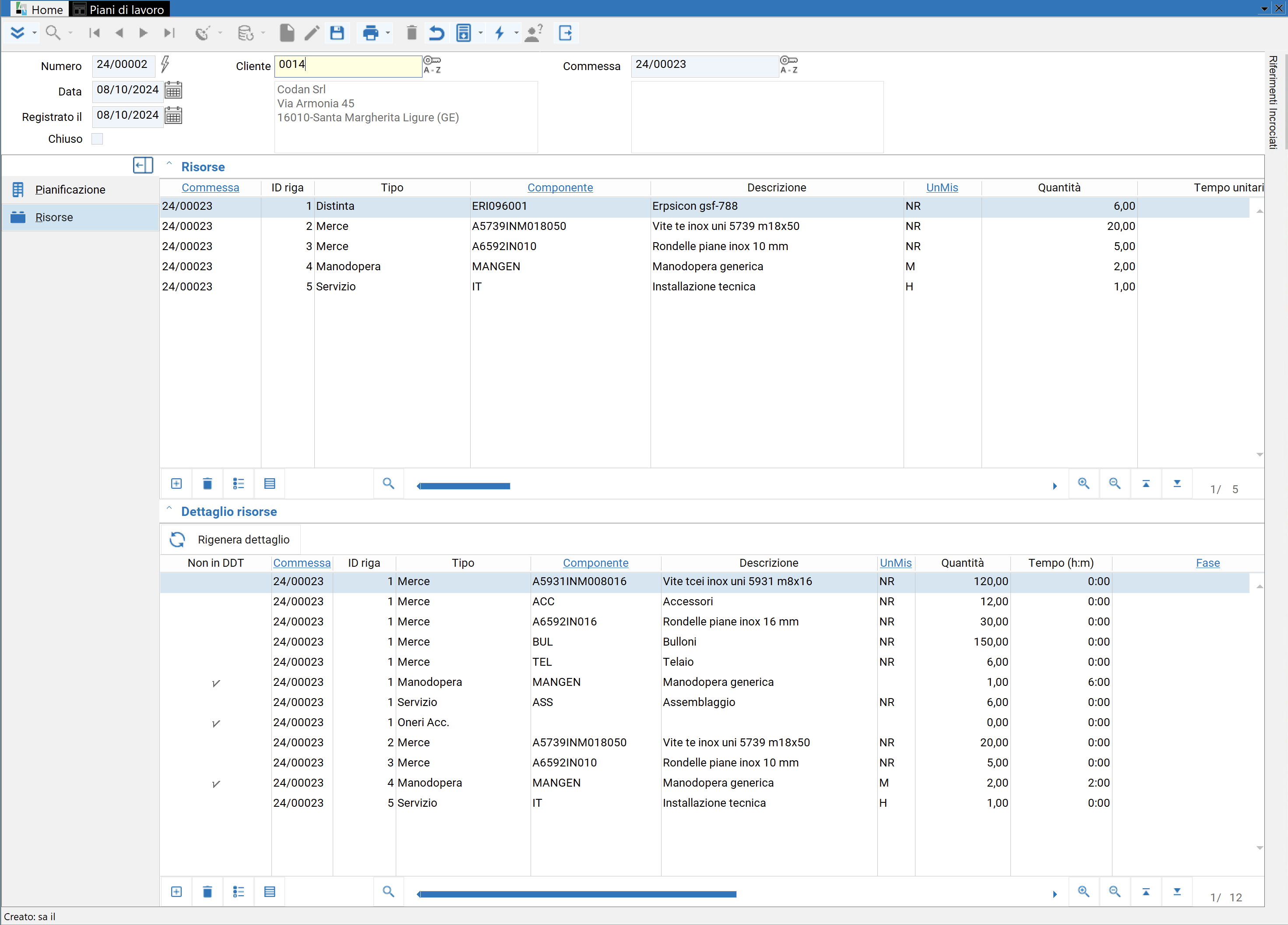Screen dimensions: 1288x925
Task: Click the magnifier search icon in the top toolbar
Action: pyautogui.click(x=53, y=33)
